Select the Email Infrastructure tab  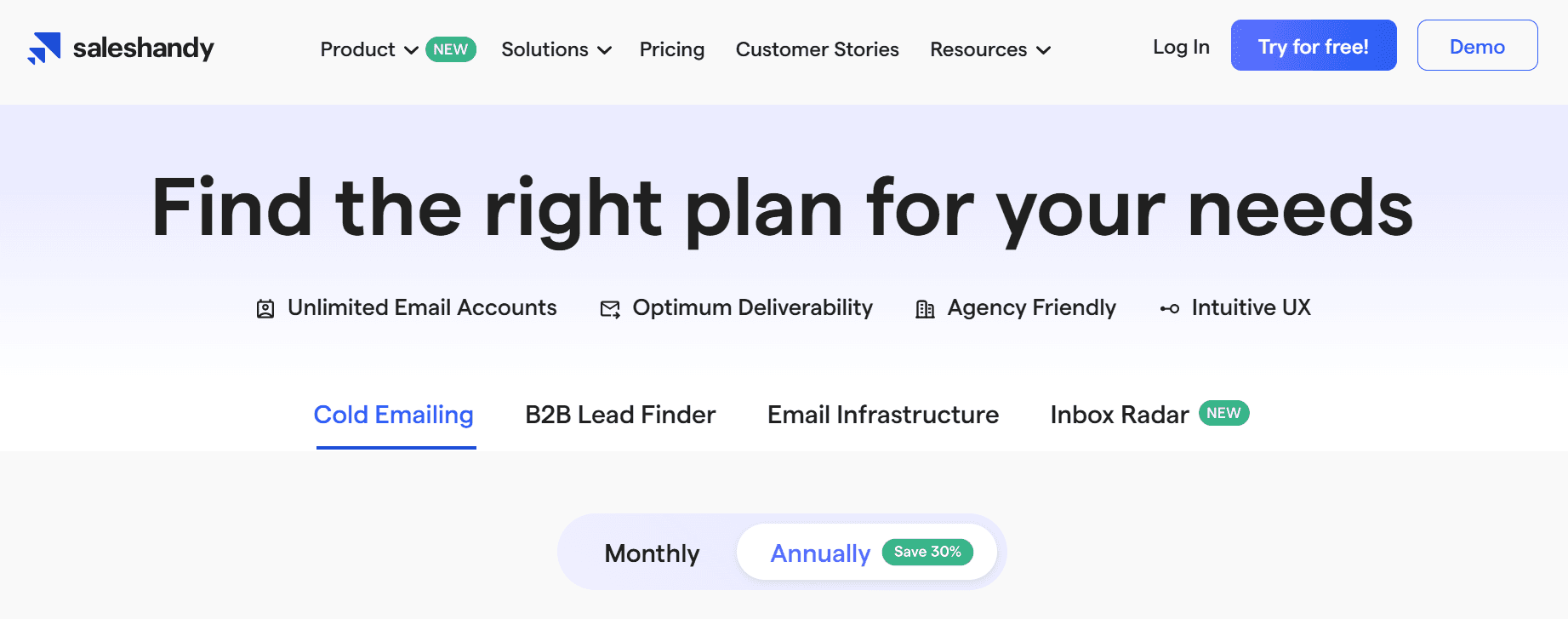[882, 415]
